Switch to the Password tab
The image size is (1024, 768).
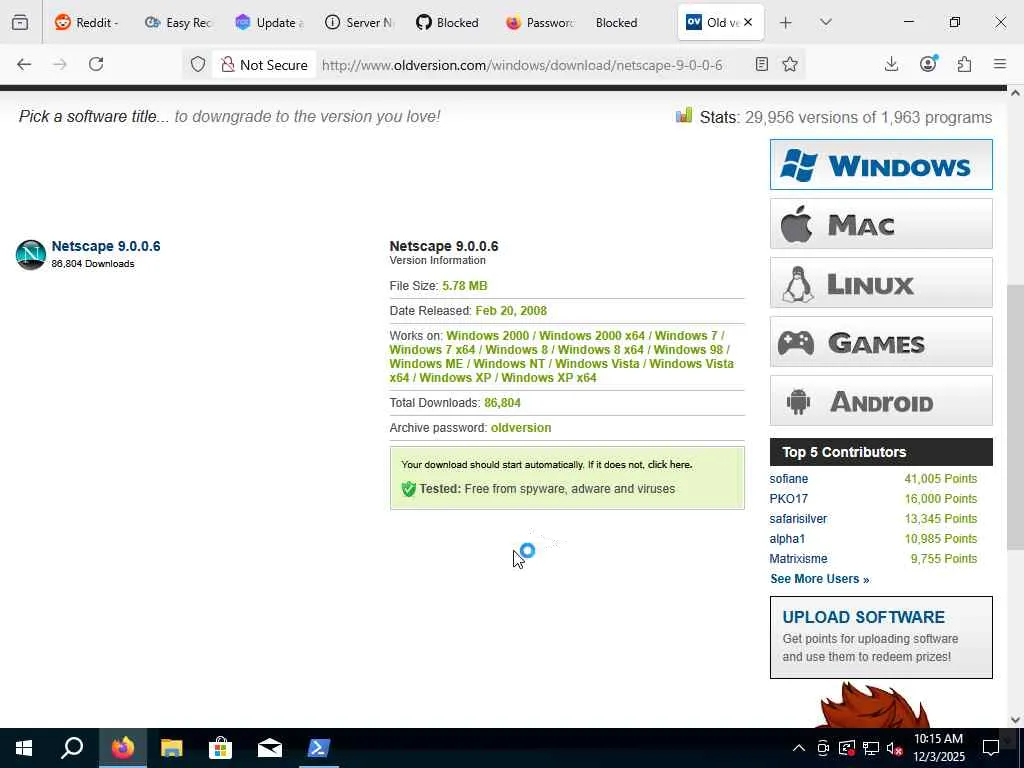(539, 22)
